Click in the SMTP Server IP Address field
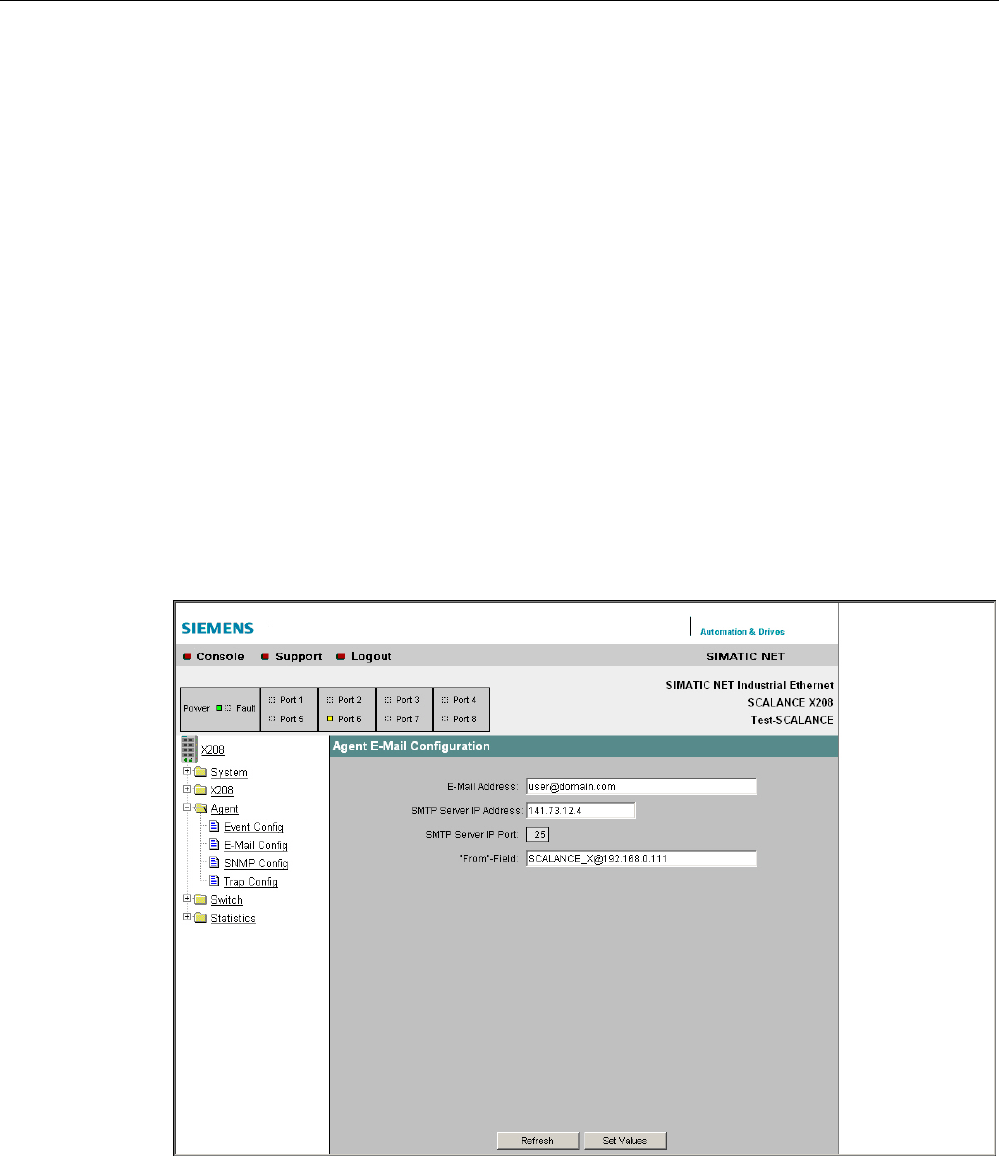The image size is (999, 1156). [580, 811]
